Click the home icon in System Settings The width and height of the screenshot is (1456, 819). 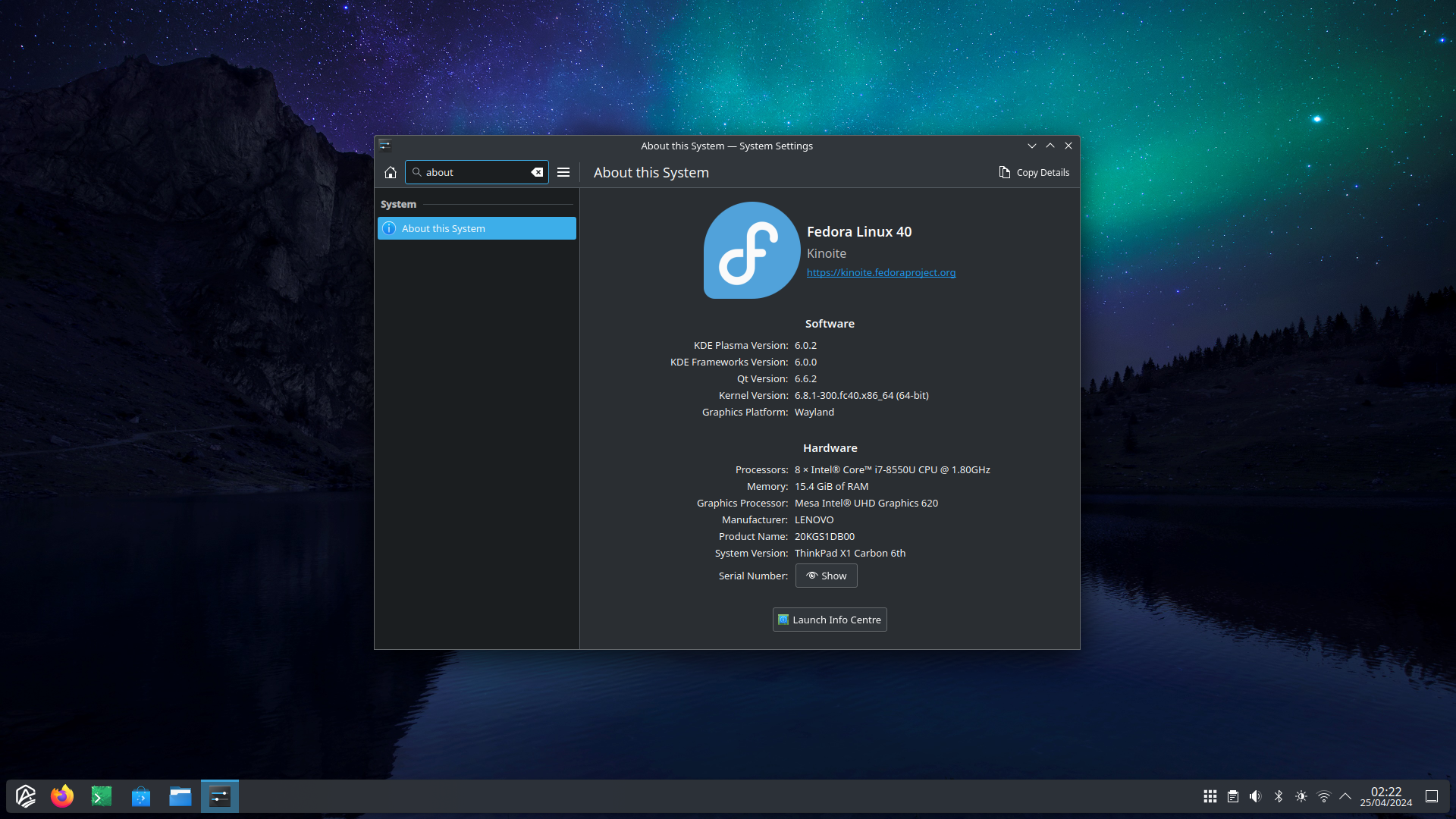coord(391,173)
